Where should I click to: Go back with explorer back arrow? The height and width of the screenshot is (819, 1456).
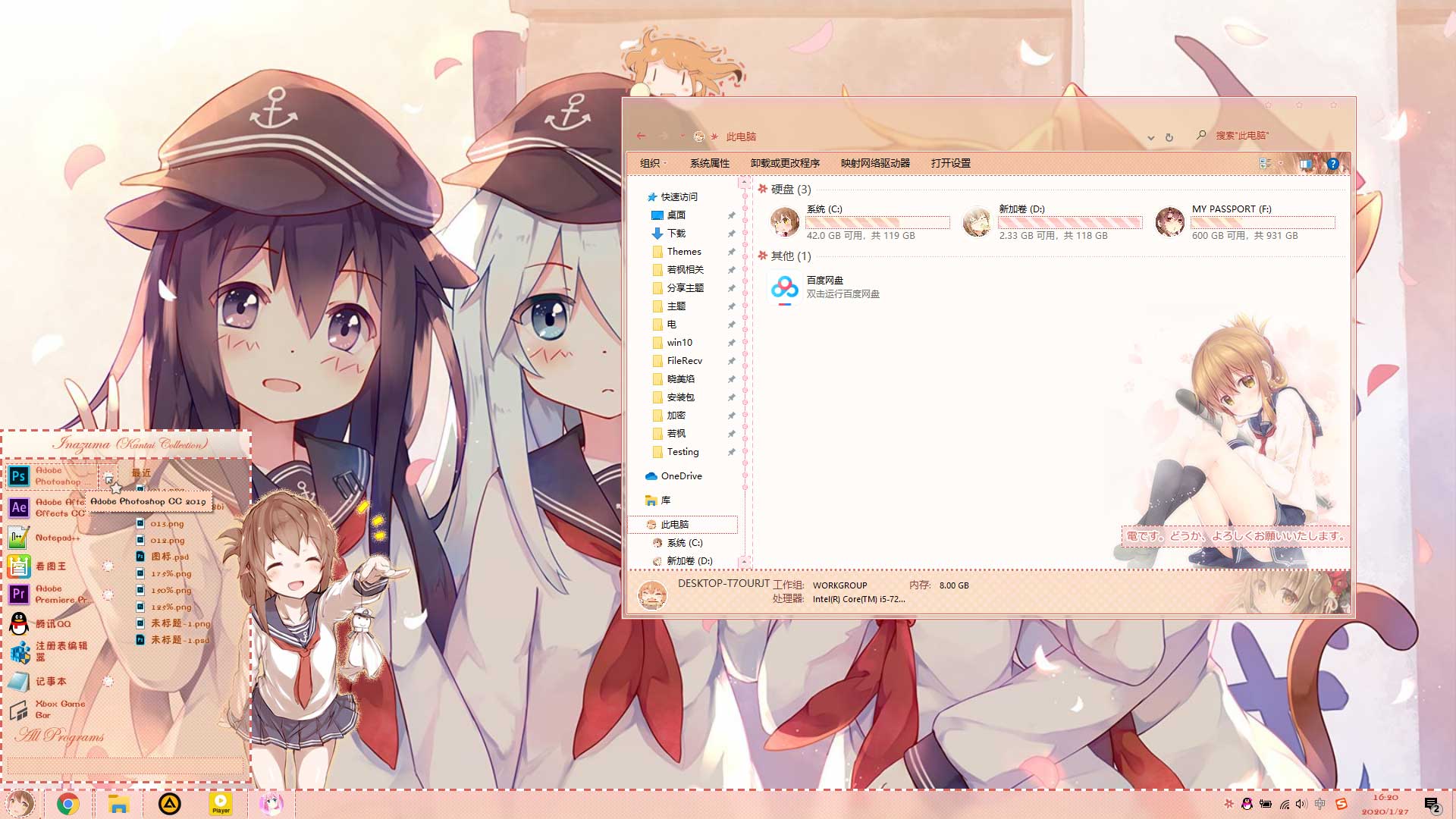(x=641, y=136)
